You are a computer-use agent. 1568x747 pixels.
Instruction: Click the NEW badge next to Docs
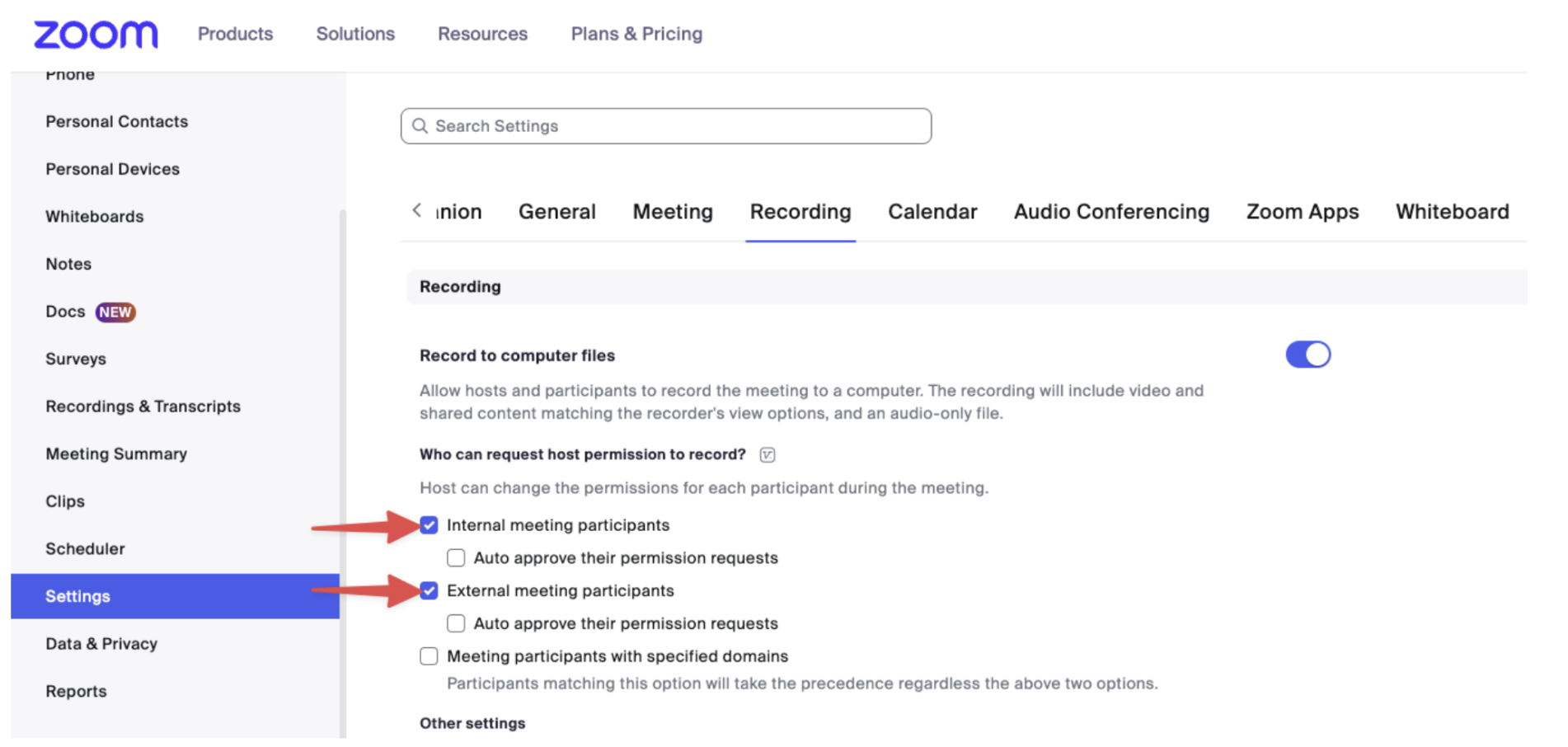[115, 312]
